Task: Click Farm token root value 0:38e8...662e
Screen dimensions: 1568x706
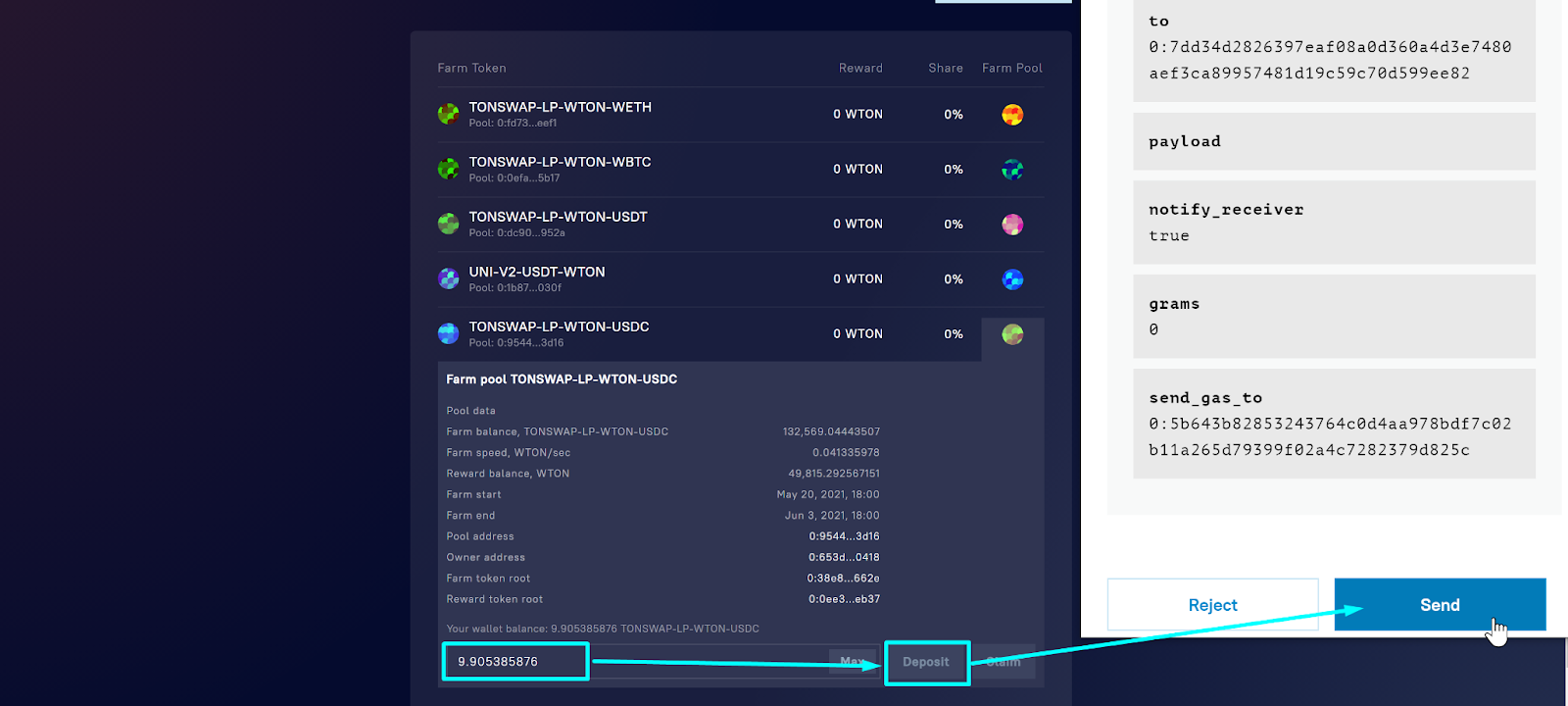Action: [x=844, y=579]
